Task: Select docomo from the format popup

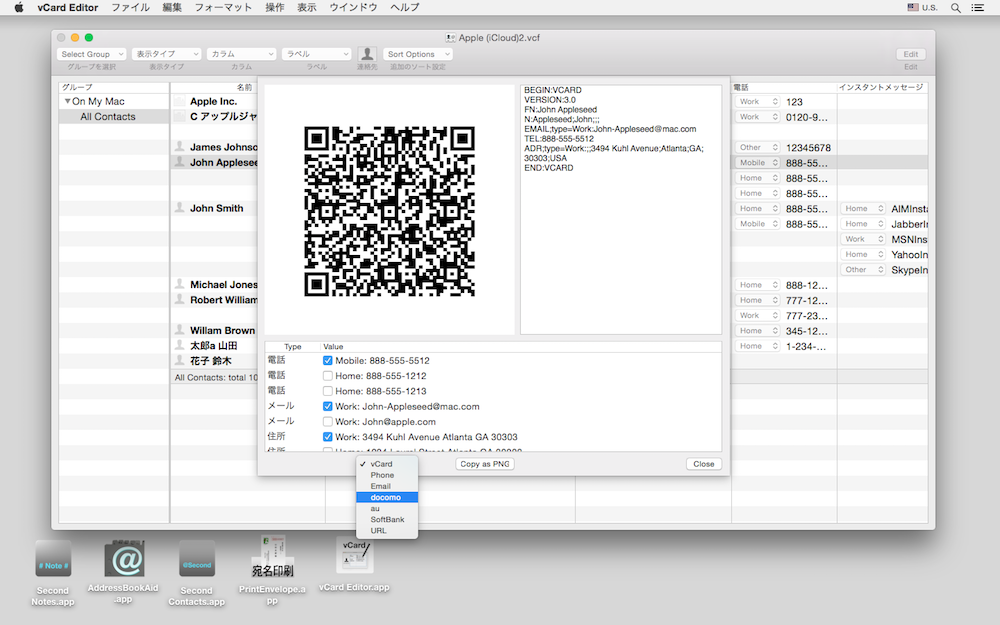Action: (386, 497)
